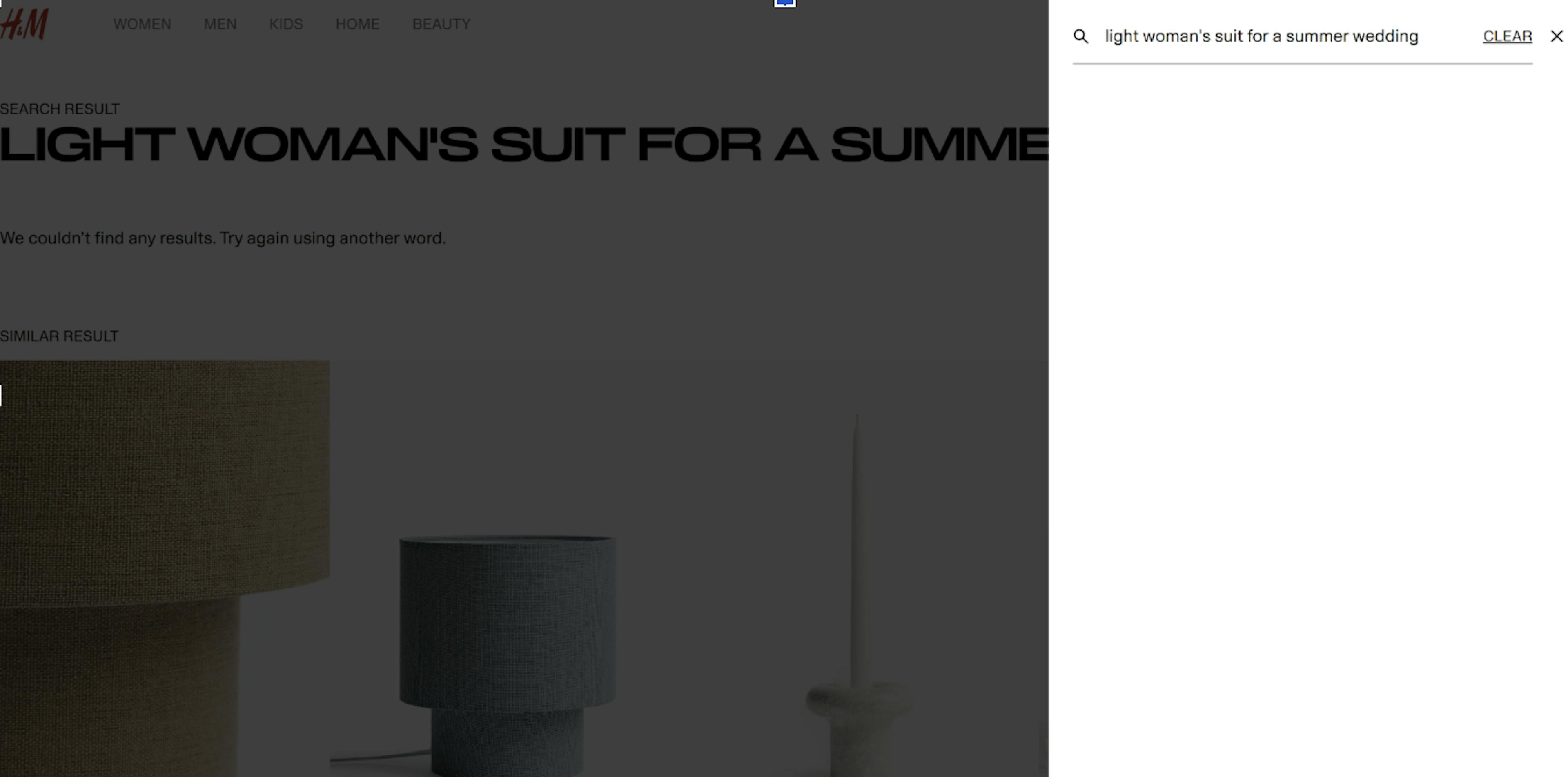Open the BEAUTY menu
The width and height of the screenshot is (1568, 777).
pyautogui.click(x=441, y=24)
